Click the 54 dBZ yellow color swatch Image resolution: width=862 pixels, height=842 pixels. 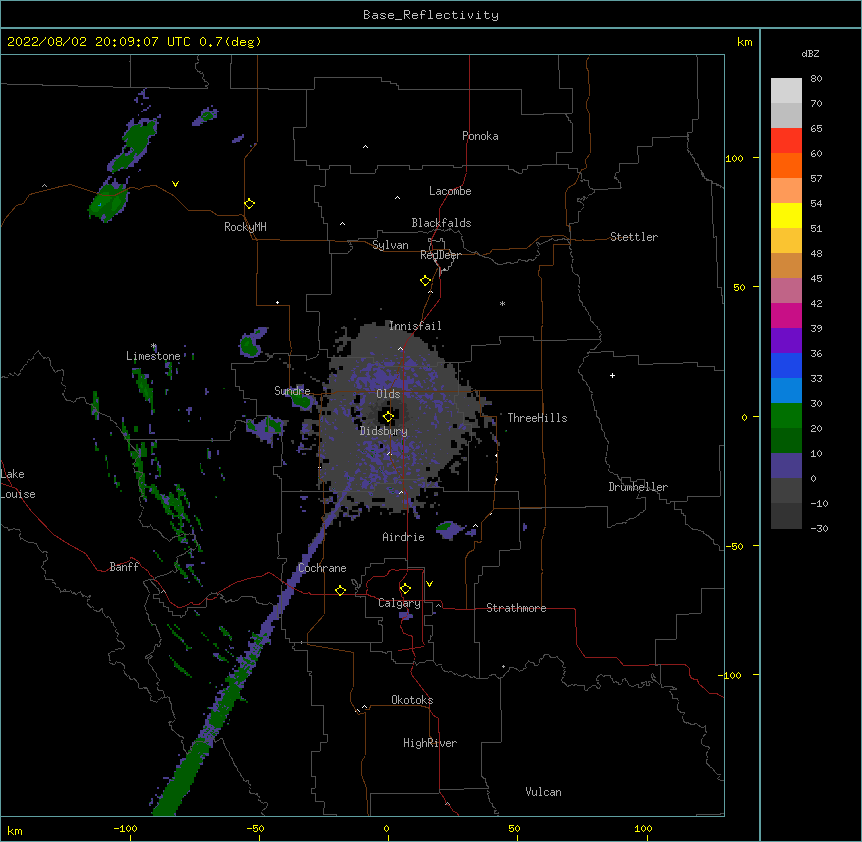point(786,215)
